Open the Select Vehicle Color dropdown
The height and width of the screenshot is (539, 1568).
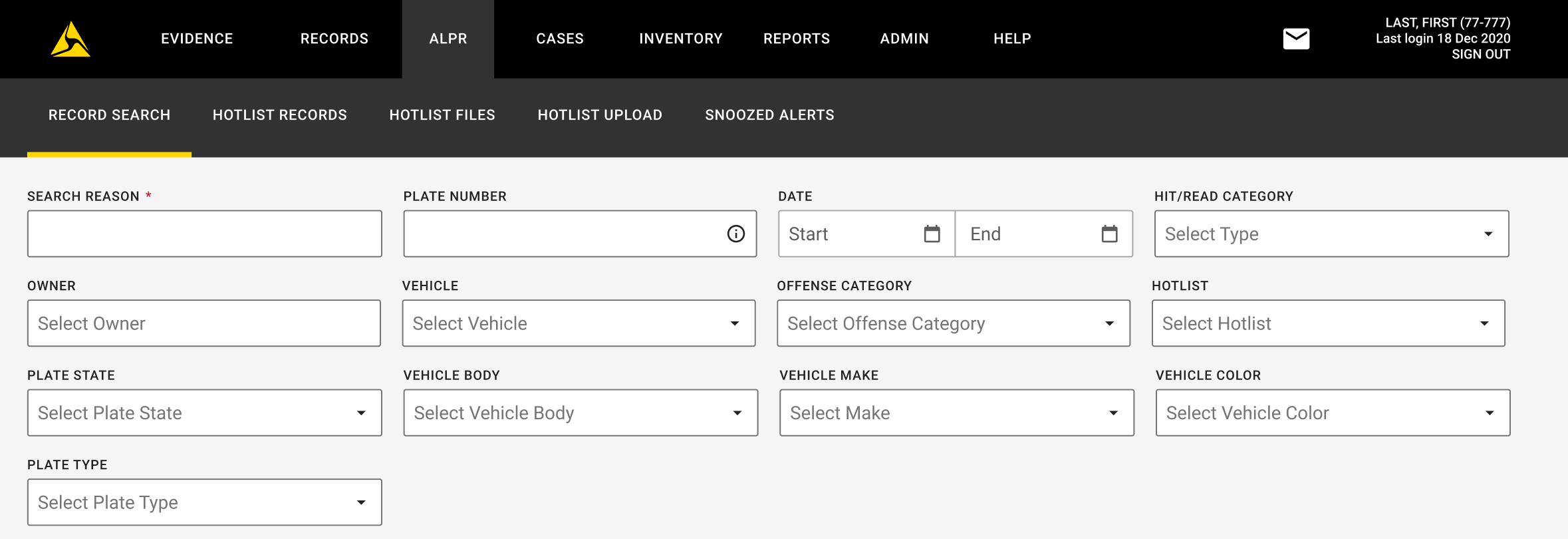[x=1333, y=413]
